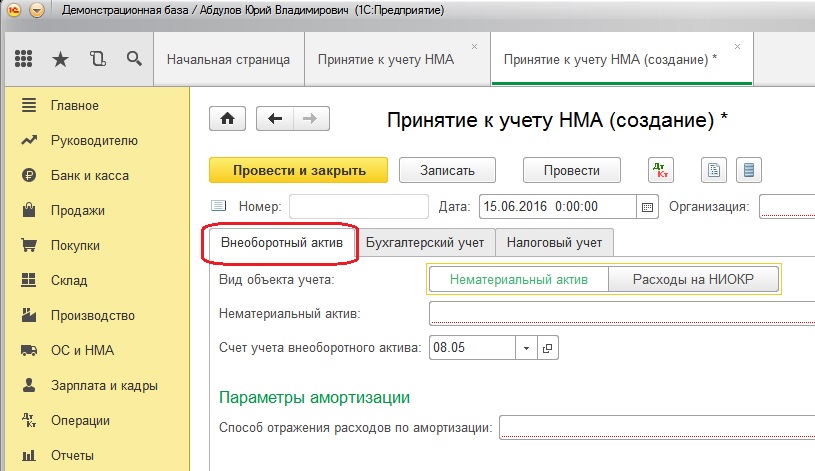Screen dimensions: 815x471
Task: Open the list-style icon button in toolbar
Action: click(x=748, y=170)
